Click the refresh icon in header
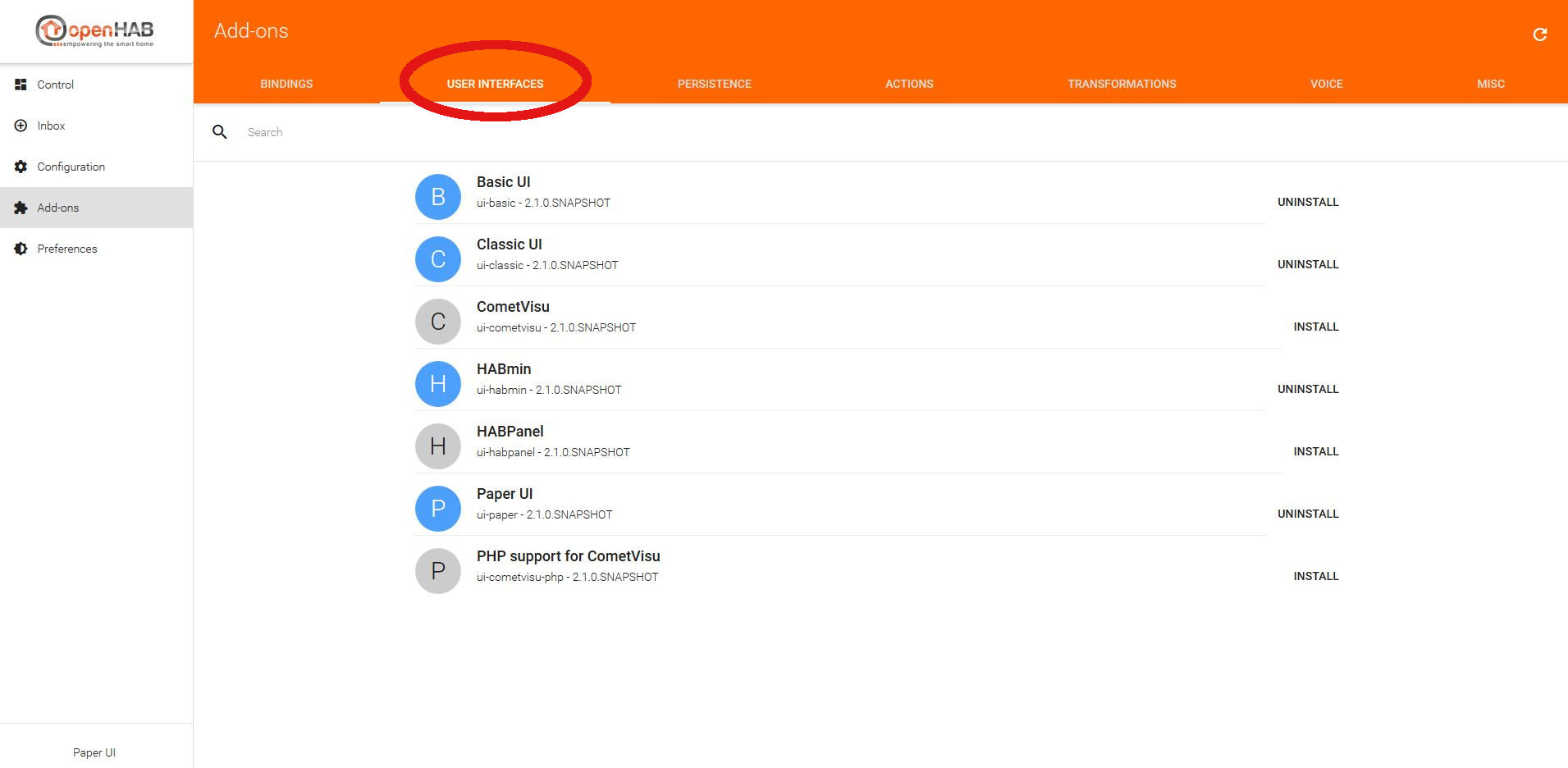1568x768 pixels. click(1540, 34)
